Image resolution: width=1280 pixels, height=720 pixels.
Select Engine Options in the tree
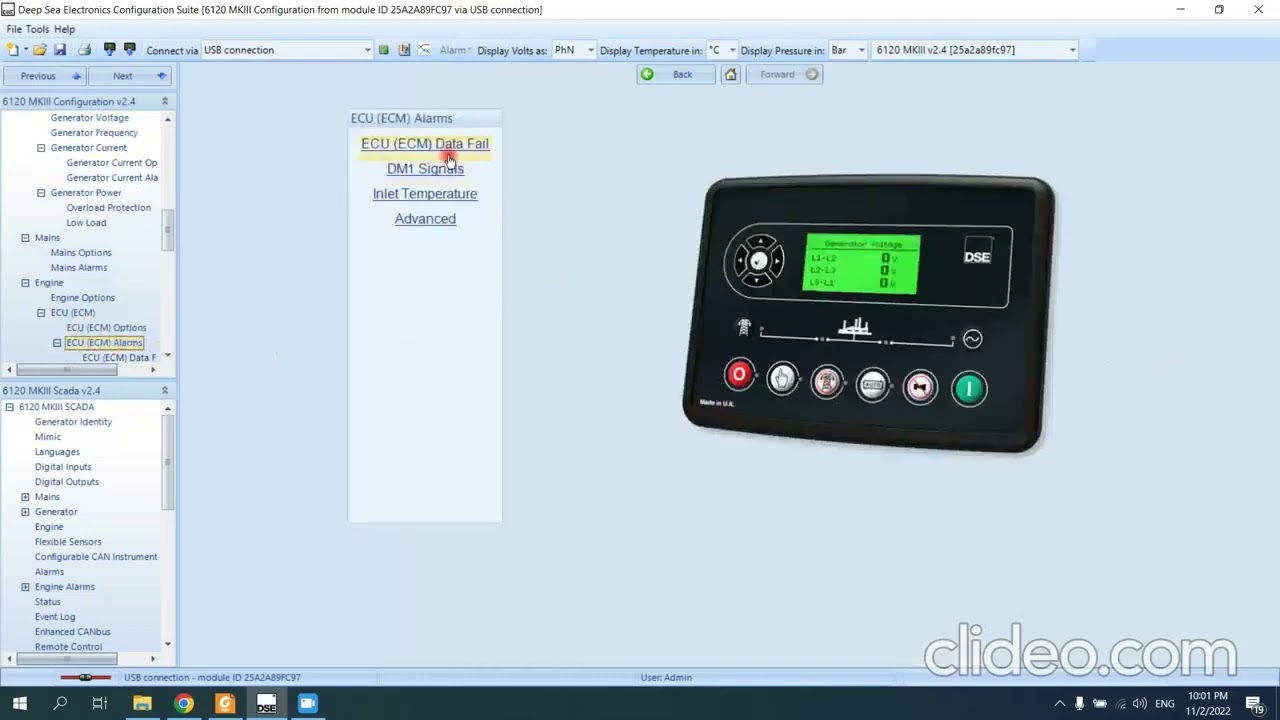point(82,298)
